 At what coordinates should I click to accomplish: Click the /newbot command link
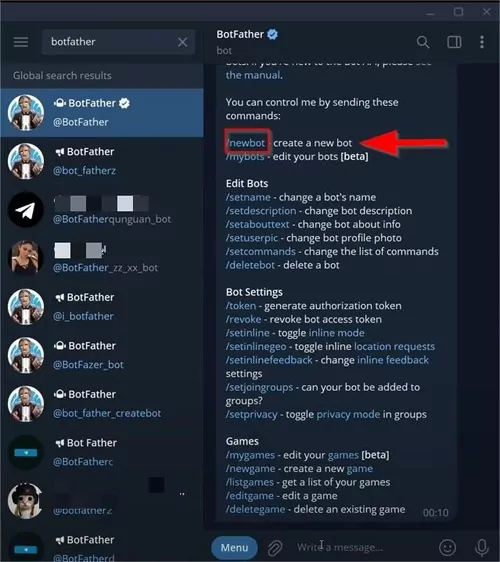pos(247,143)
